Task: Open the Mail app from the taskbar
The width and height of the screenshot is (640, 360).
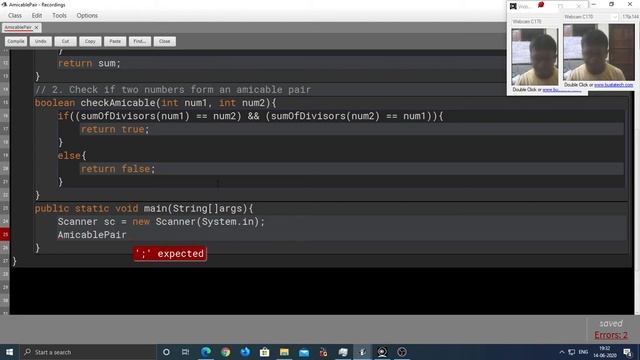Action: pyautogui.click(x=304, y=352)
